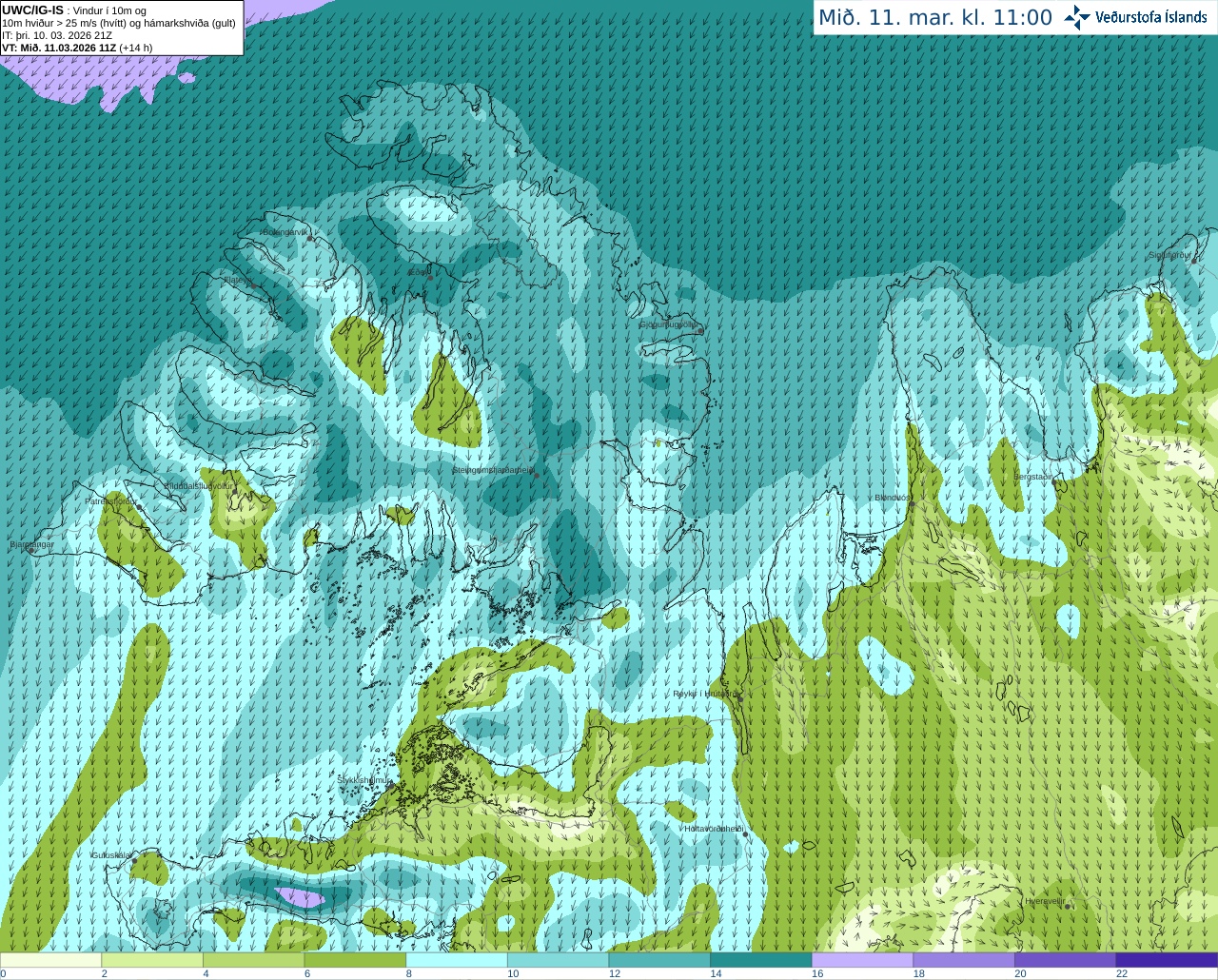Click the Hveravellir station marker
Image resolution: width=1218 pixels, height=980 pixels.
tap(1069, 906)
